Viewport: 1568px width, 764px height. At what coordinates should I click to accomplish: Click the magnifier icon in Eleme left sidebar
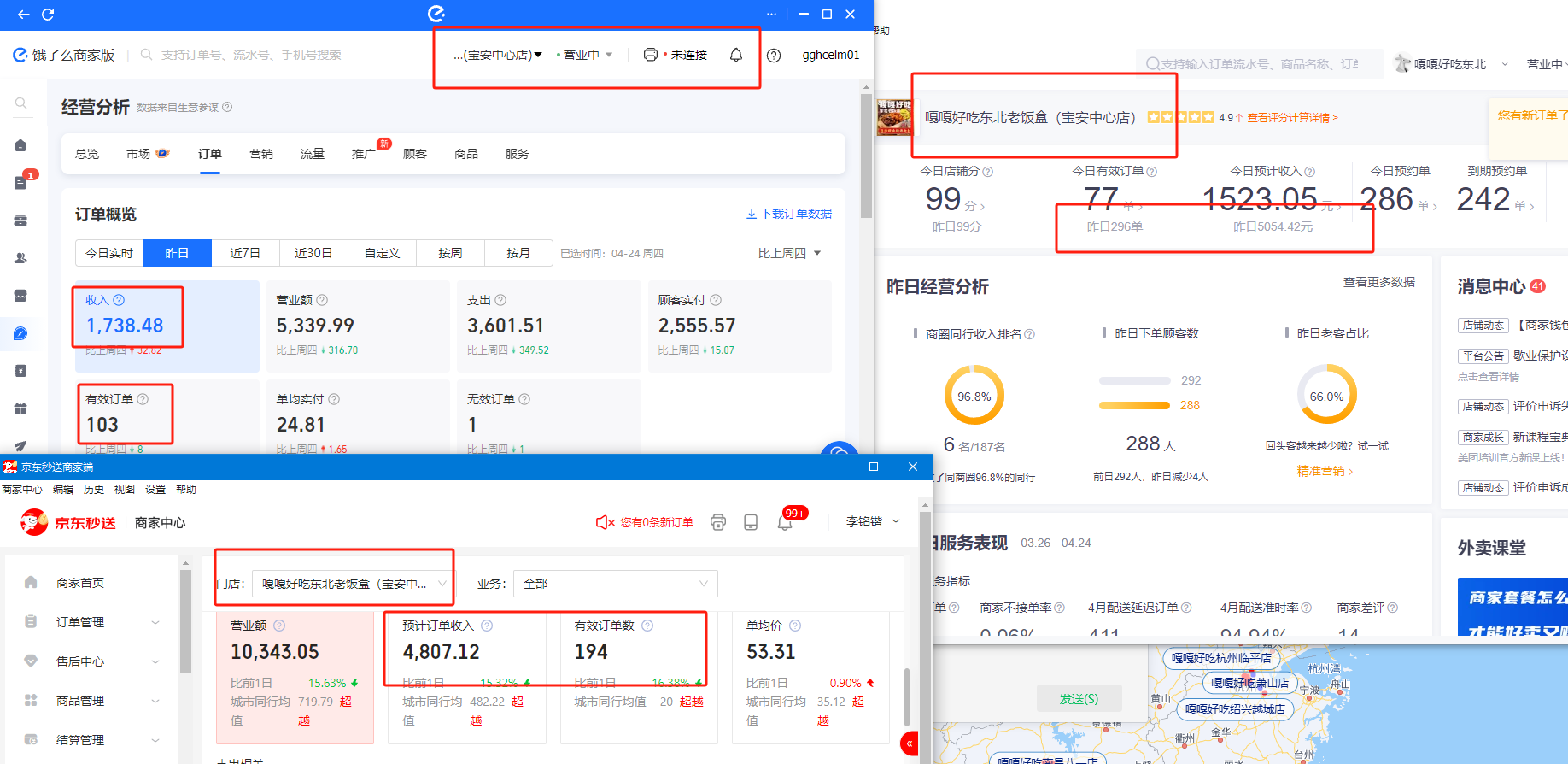coord(21,103)
